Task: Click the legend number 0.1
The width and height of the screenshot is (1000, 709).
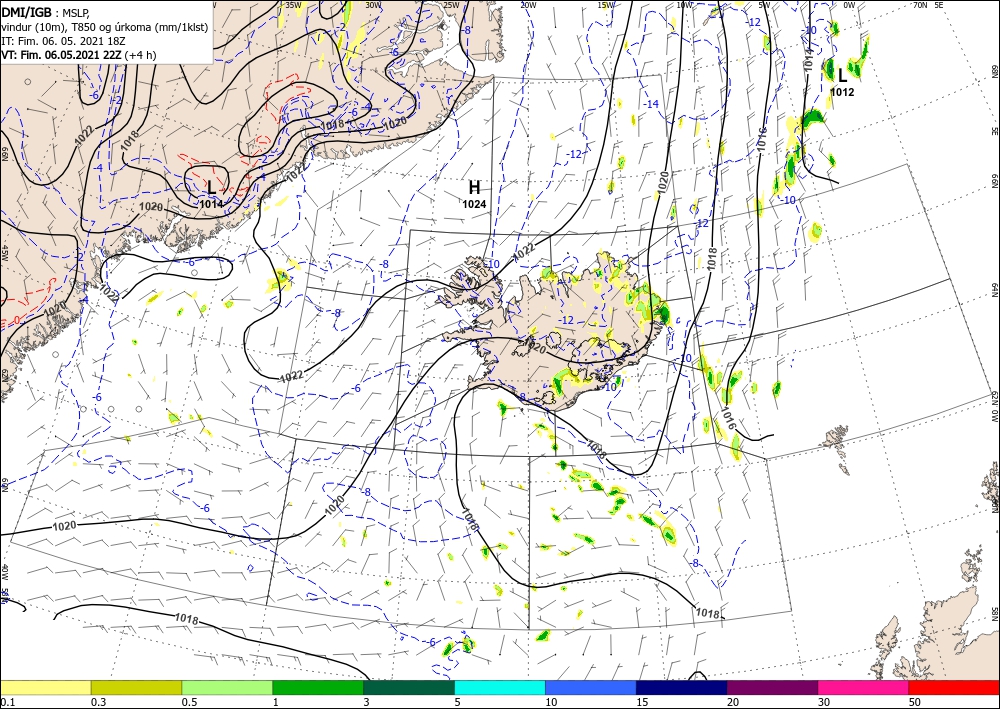Action: pos(7,702)
